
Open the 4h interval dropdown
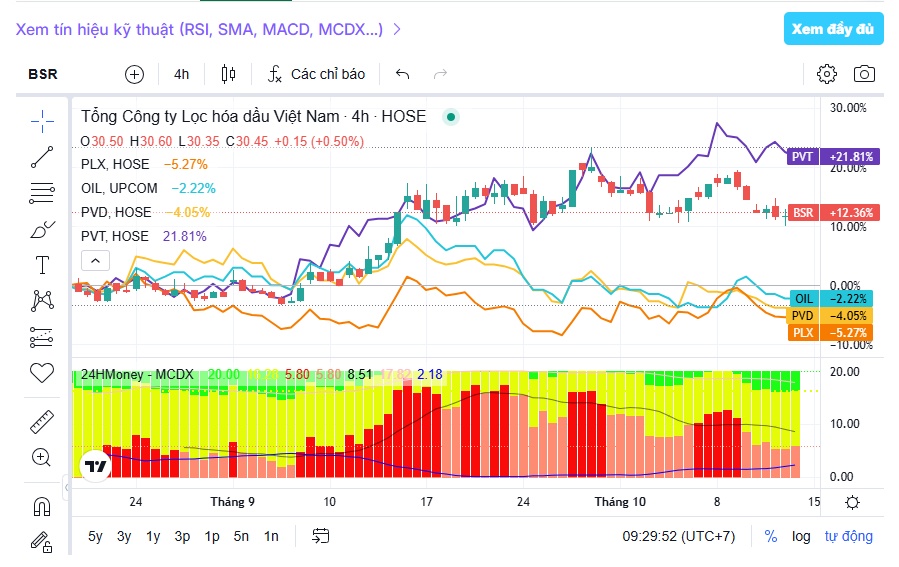181,75
